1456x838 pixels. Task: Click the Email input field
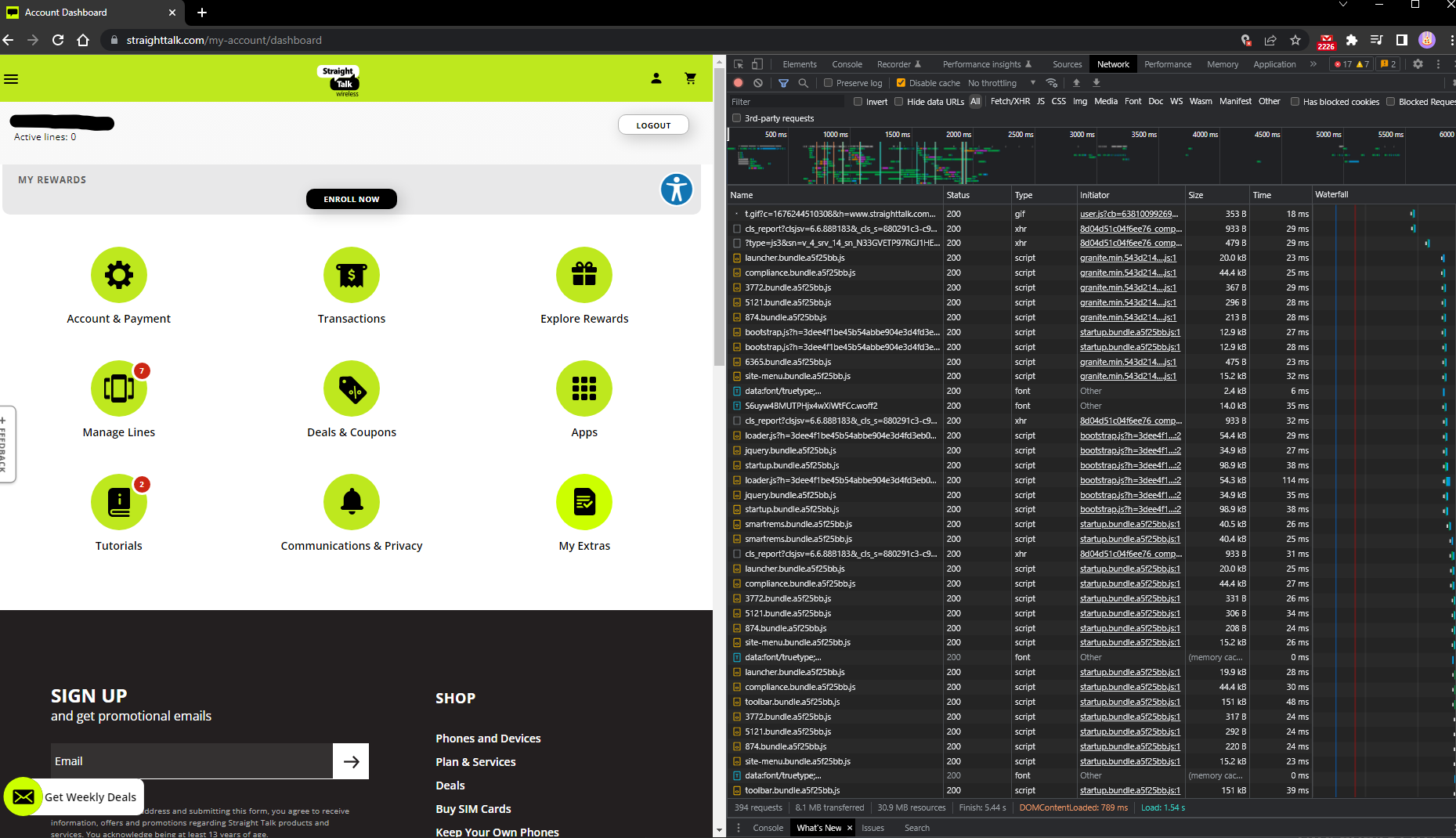point(192,761)
